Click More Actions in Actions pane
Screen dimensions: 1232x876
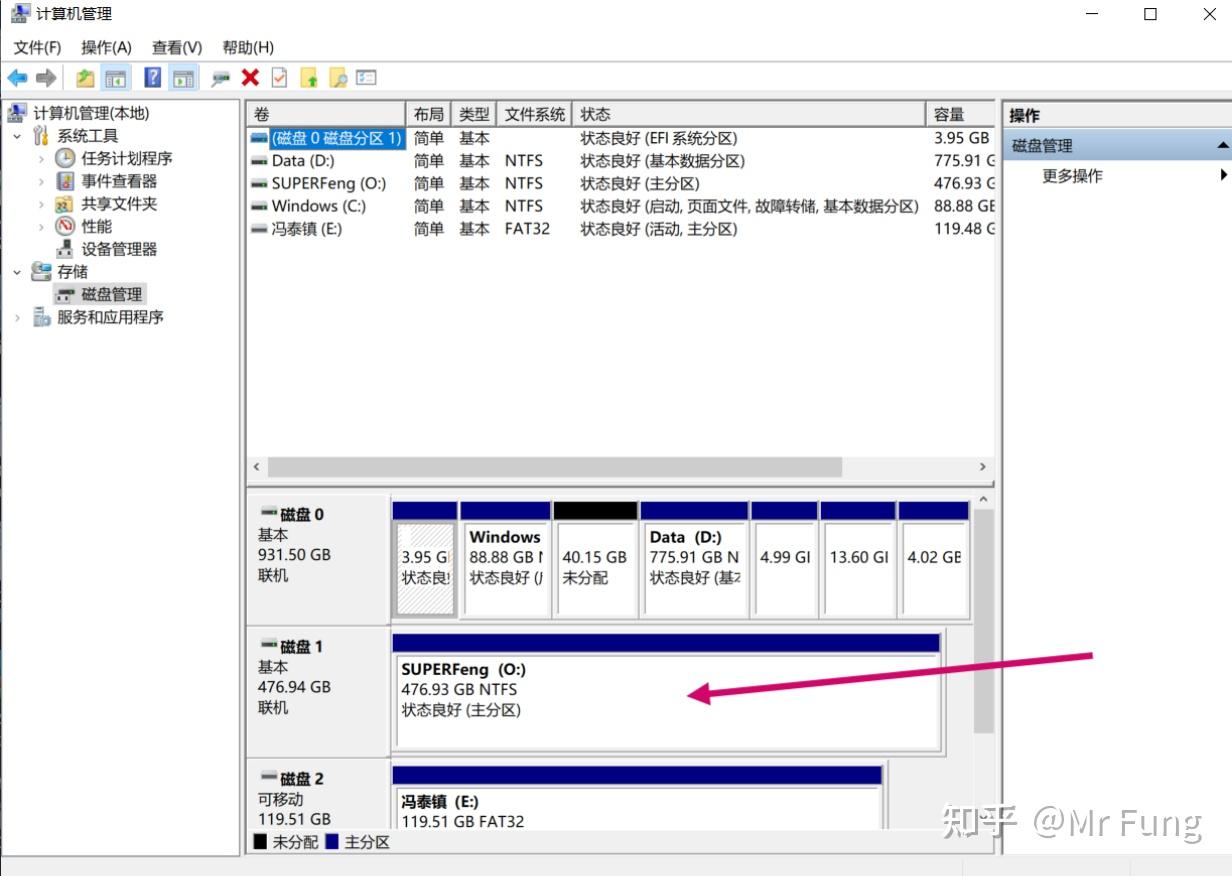(1072, 176)
